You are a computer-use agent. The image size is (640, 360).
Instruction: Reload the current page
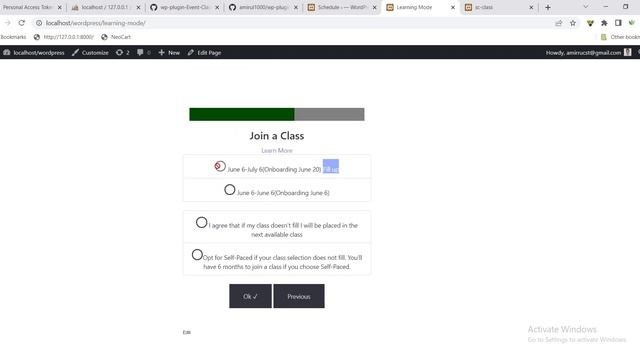tap(22, 23)
